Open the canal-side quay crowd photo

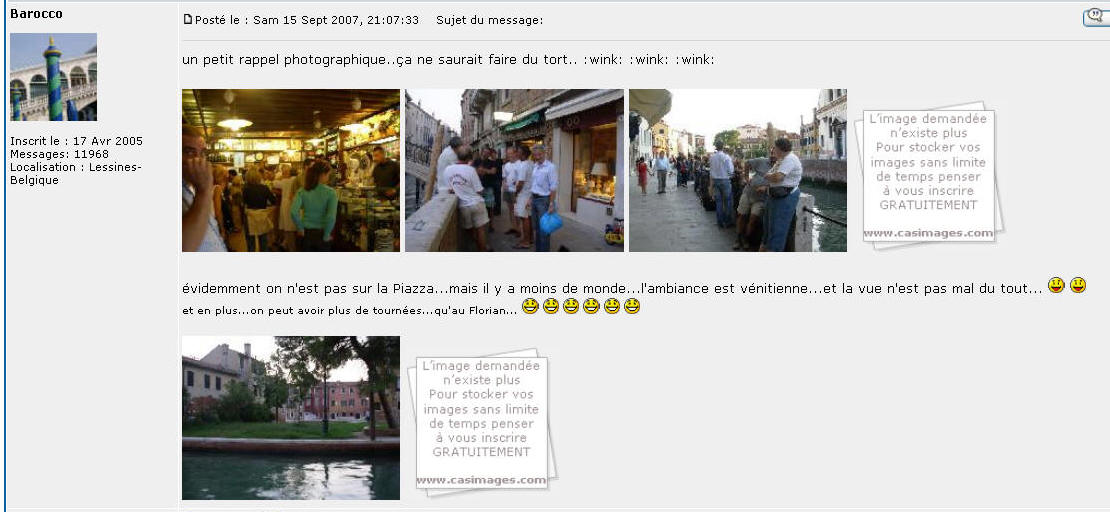tap(738, 170)
